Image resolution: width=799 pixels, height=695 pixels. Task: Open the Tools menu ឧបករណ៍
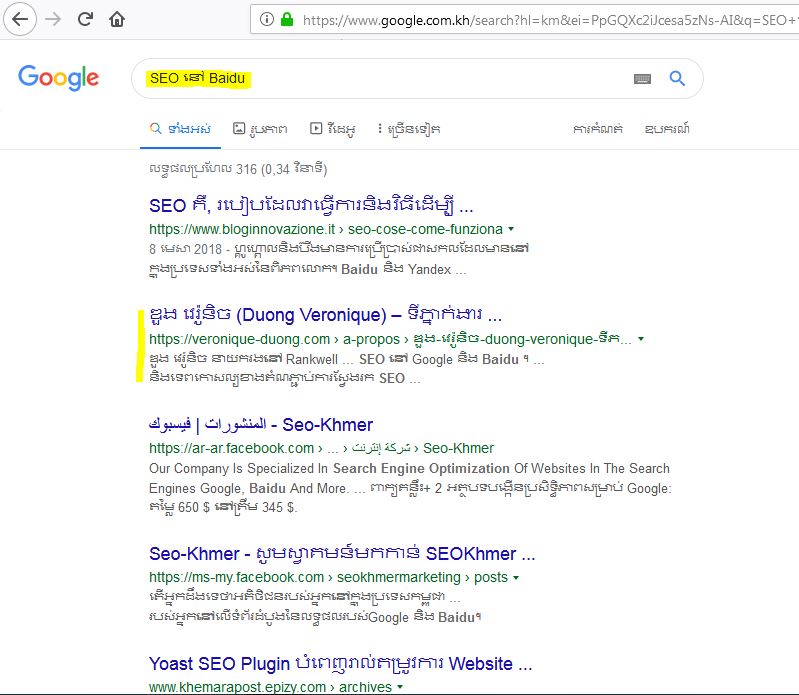pos(667,129)
